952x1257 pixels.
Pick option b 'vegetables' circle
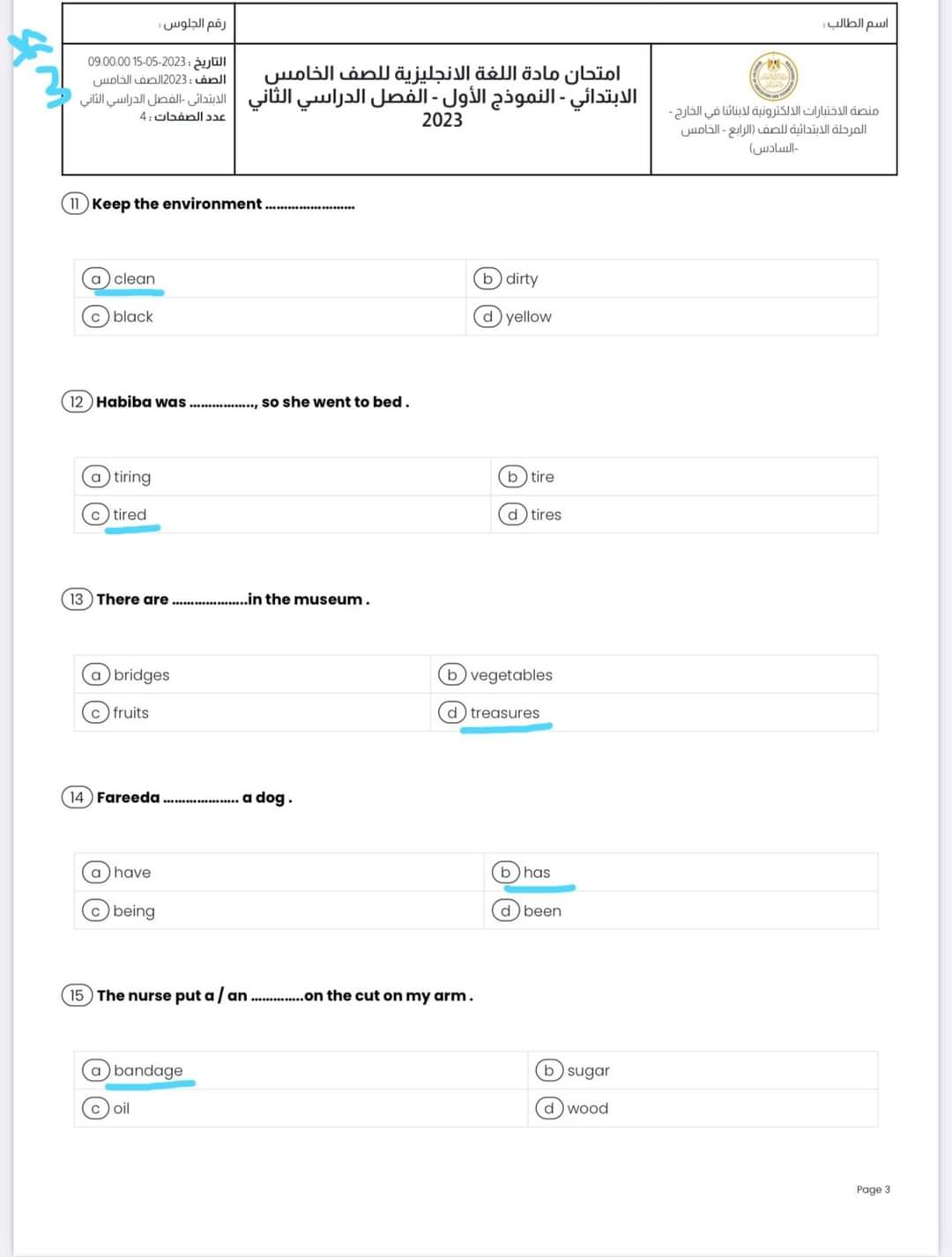(x=452, y=674)
